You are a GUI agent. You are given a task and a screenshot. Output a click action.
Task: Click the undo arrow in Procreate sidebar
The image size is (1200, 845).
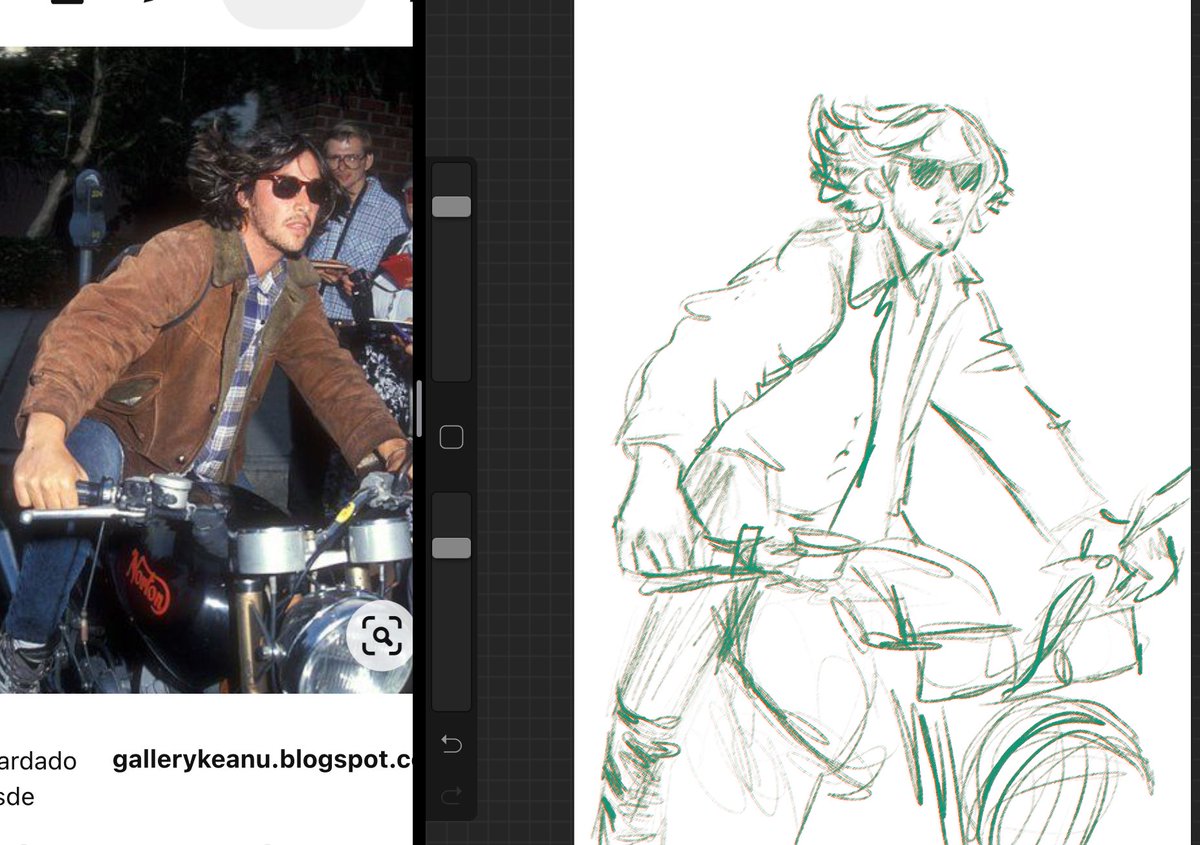(451, 744)
